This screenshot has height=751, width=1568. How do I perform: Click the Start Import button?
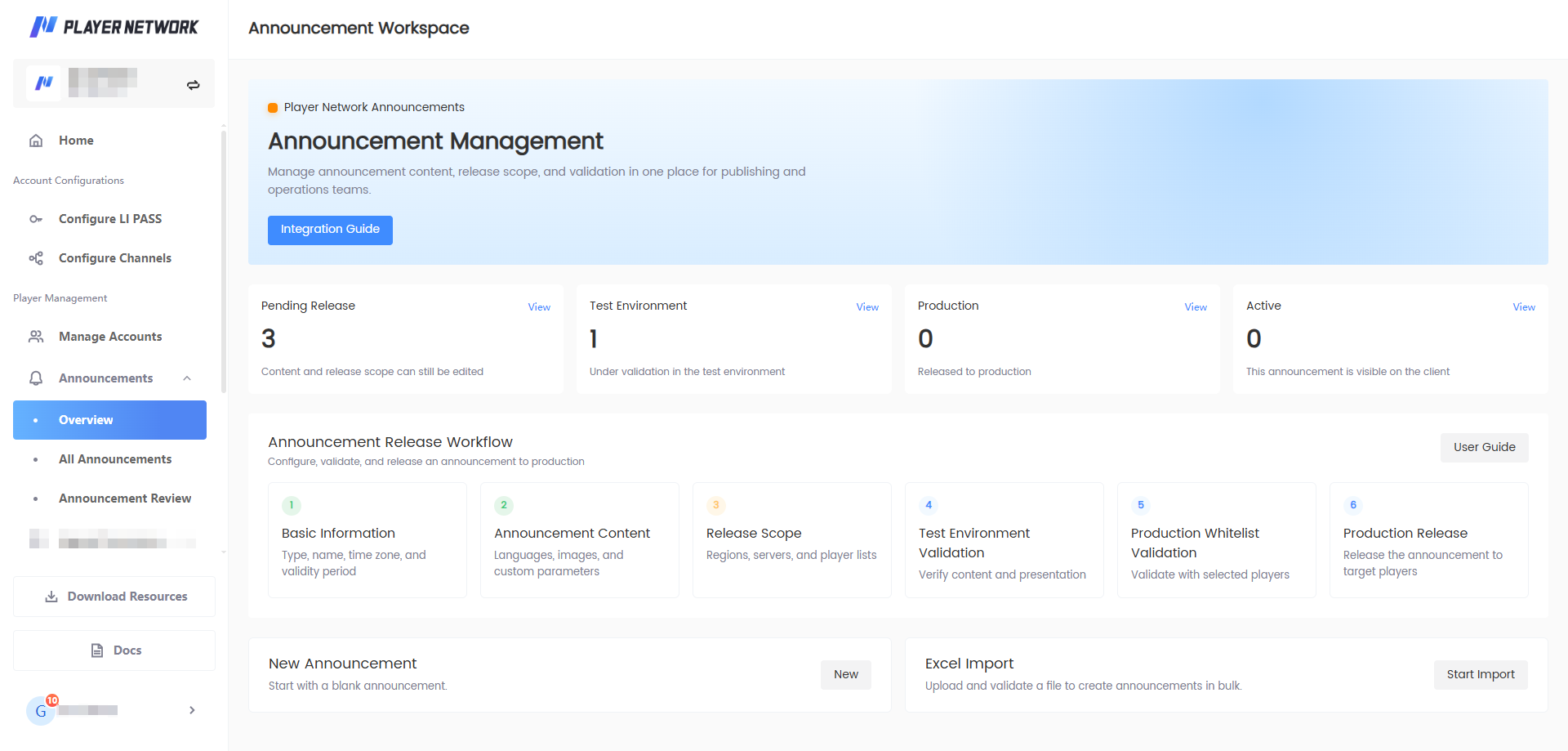click(1480, 675)
